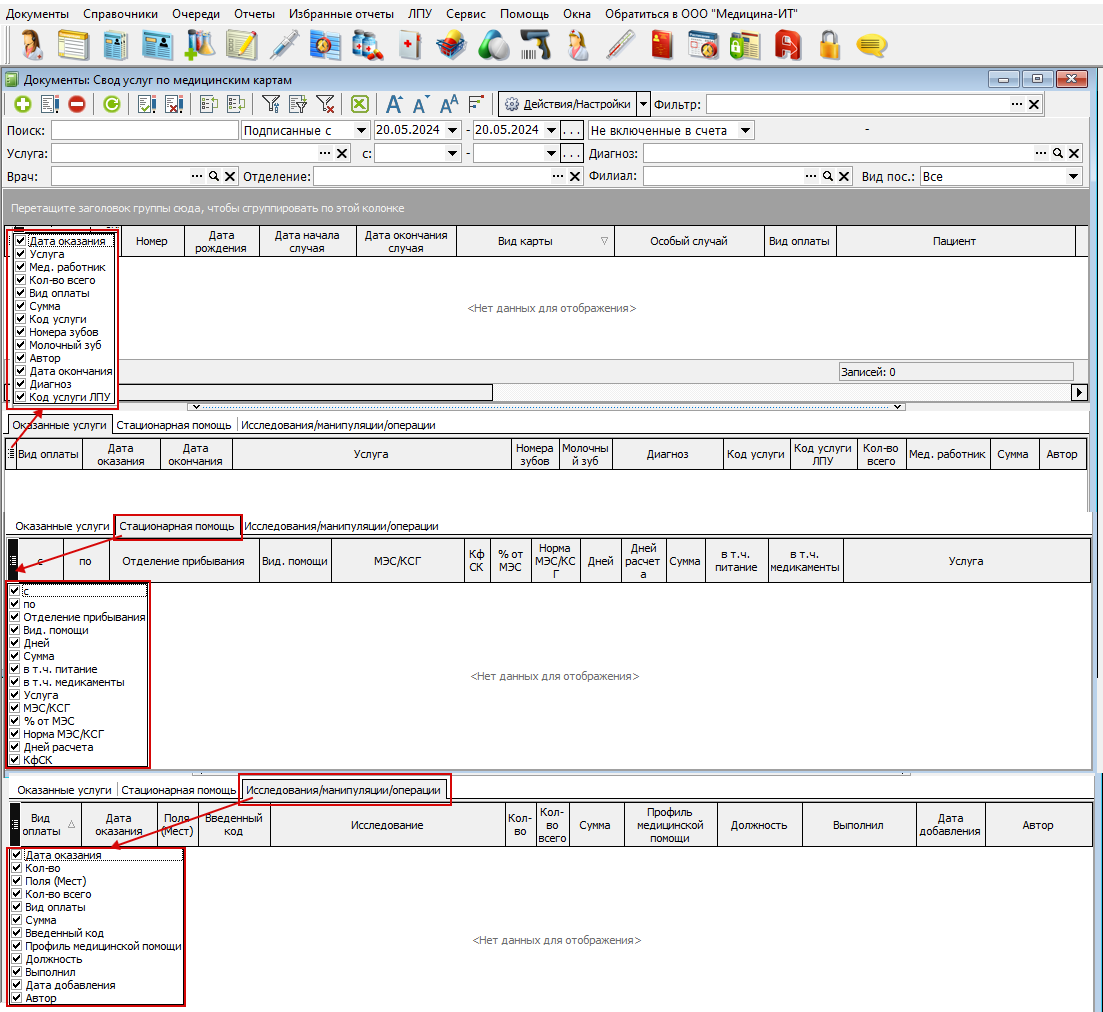Open the lab flasks with plus icon
This screenshot has width=1103, height=1012.
[x=199, y=46]
